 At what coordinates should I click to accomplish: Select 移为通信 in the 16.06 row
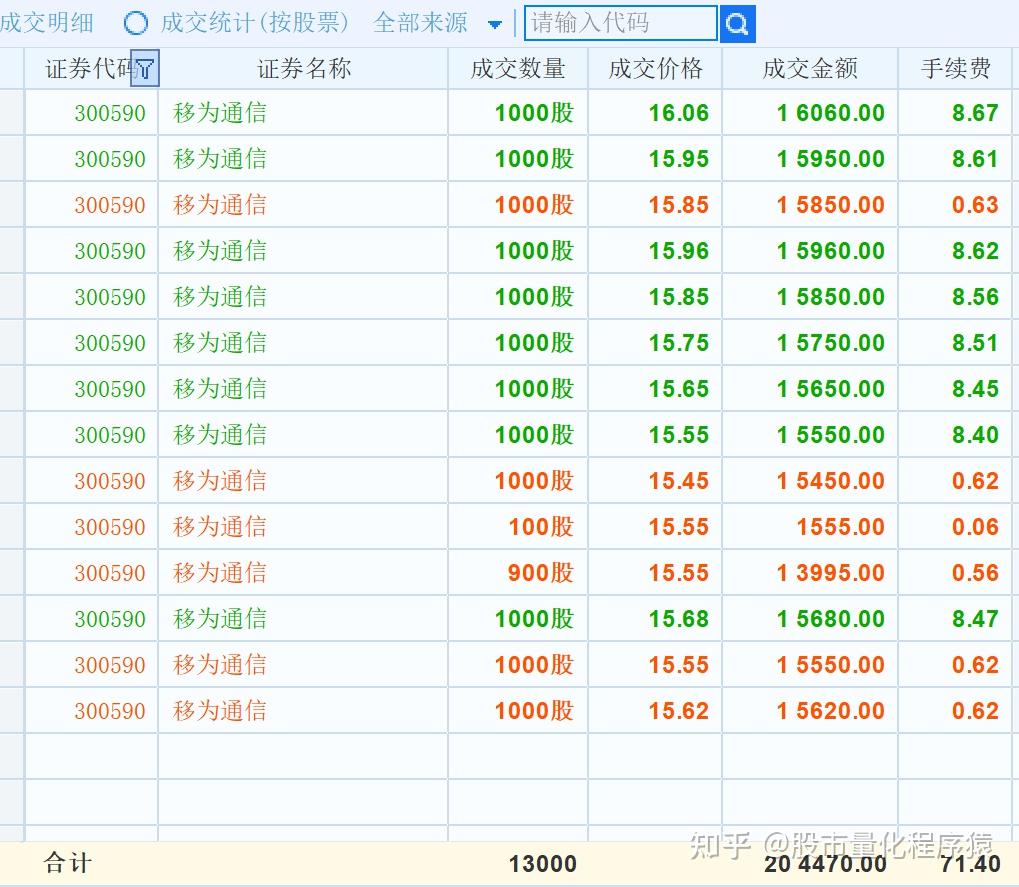(220, 113)
